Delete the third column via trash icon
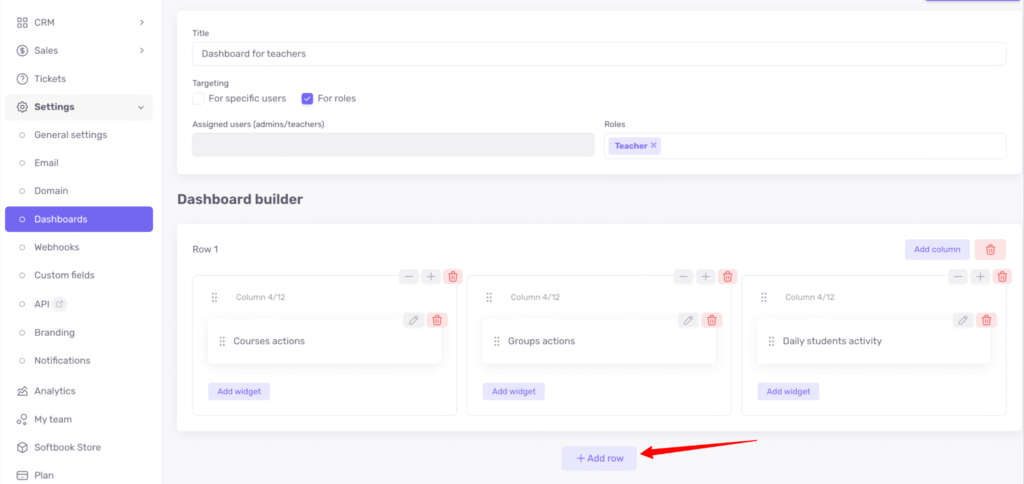 [x=1003, y=277]
